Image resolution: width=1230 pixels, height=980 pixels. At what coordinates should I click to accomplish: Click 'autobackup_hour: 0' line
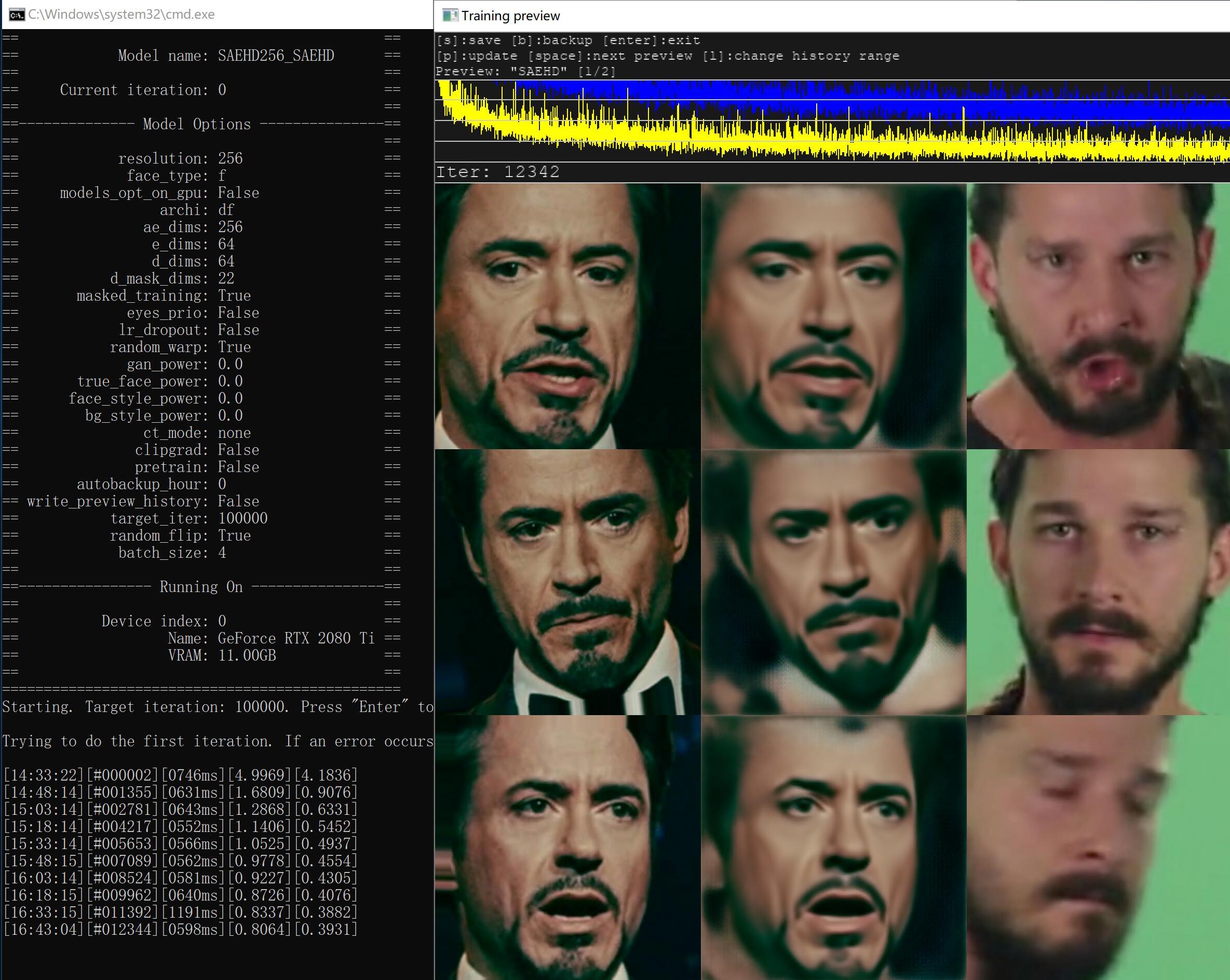pos(151,484)
